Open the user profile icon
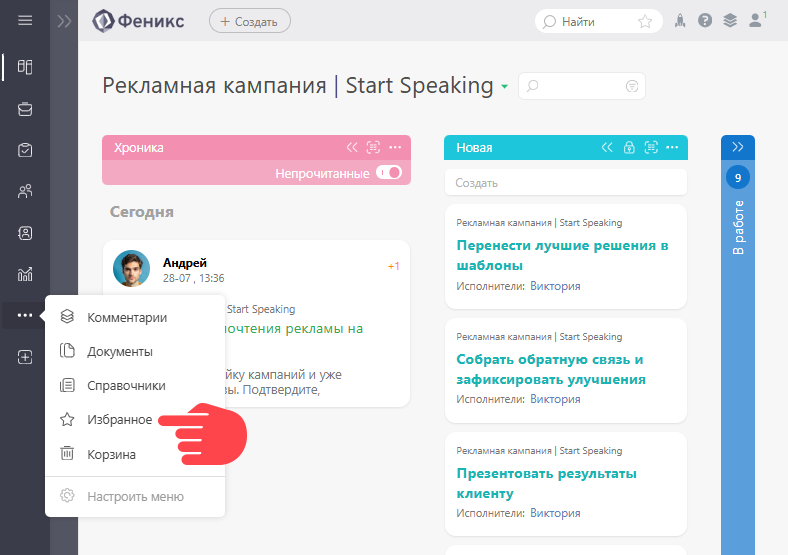 click(x=755, y=21)
